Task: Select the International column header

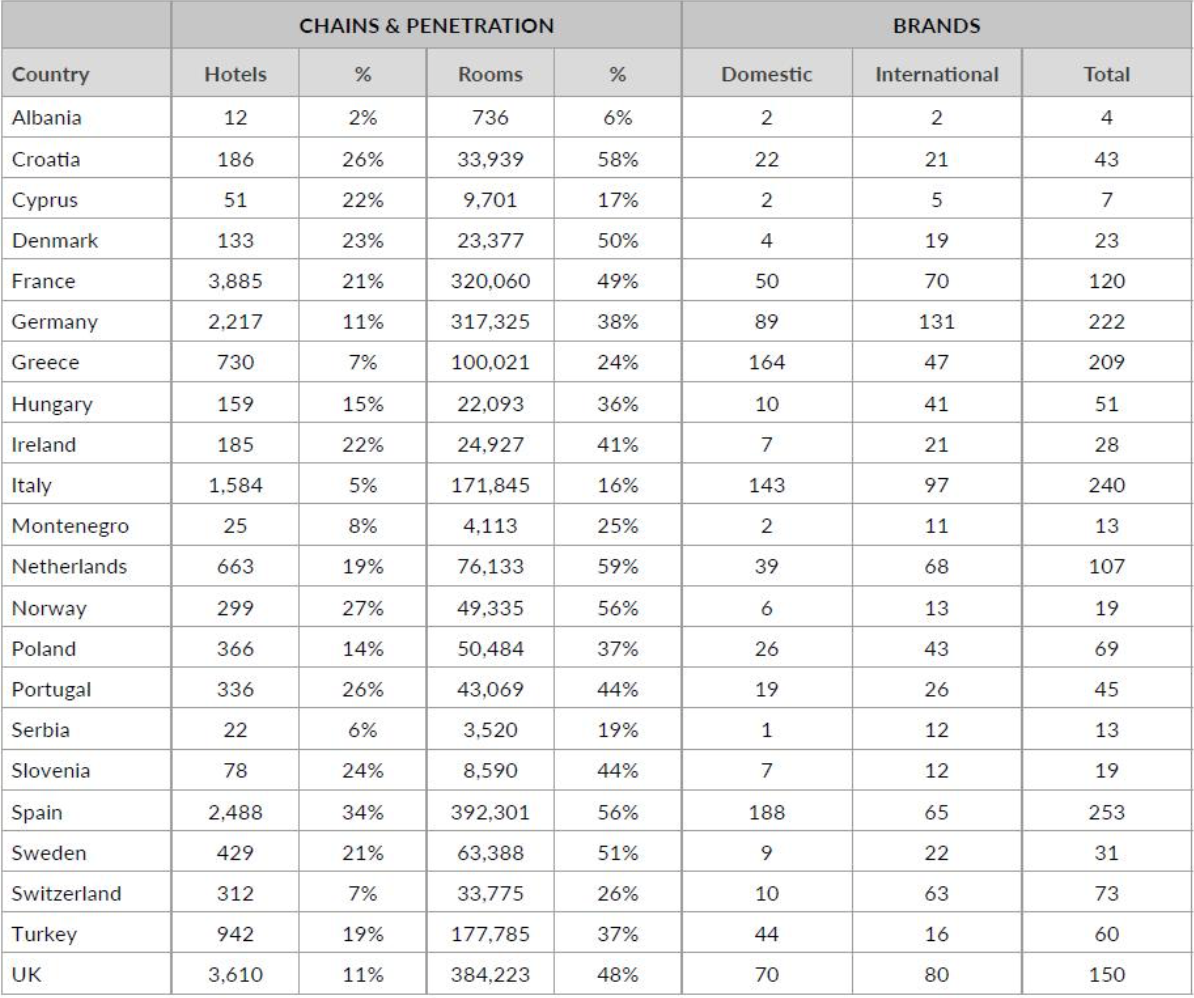Action: (x=936, y=74)
